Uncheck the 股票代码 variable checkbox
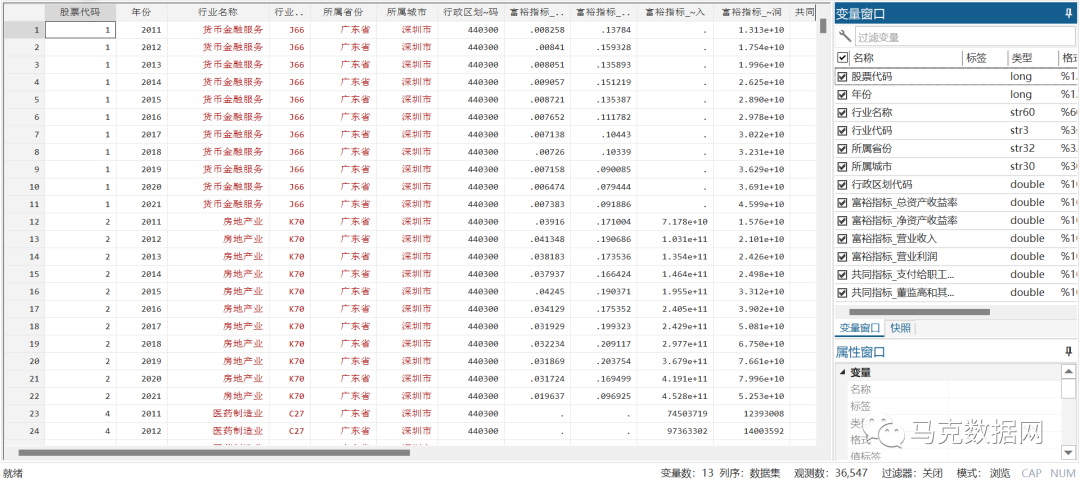Viewport: 1080px width, 480px height. click(x=842, y=76)
